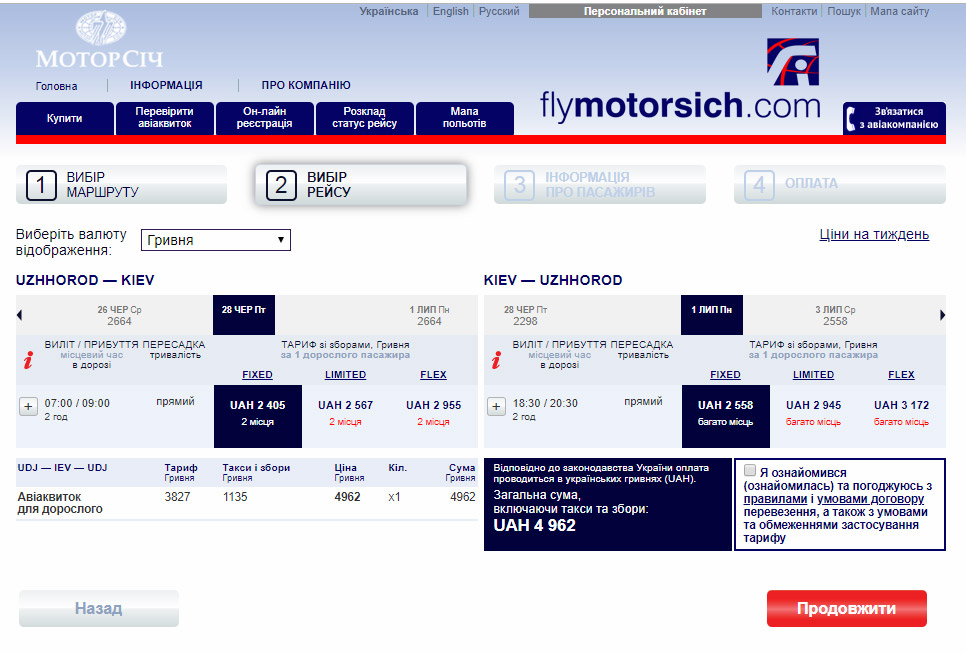Choose the UAH 2 405 fixed fare
The image size is (966, 653).
[258, 416]
